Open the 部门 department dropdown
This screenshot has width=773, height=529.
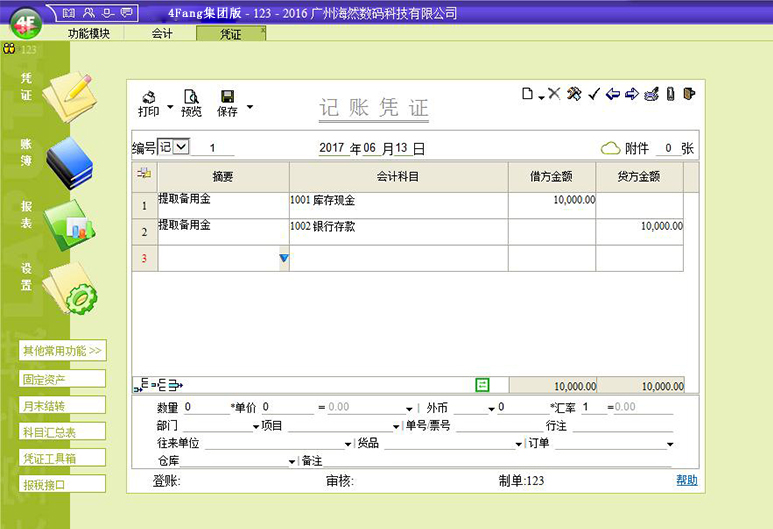pyautogui.click(x=255, y=426)
